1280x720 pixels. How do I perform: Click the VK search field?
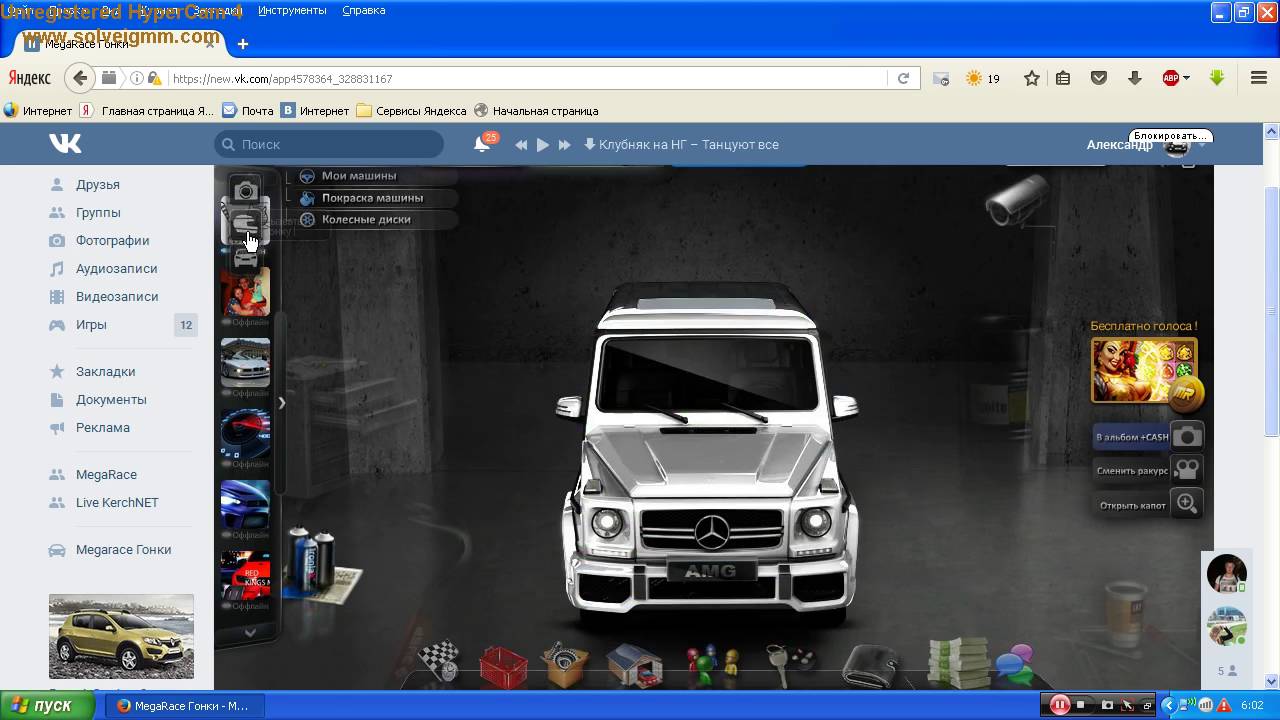click(x=329, y=144)
